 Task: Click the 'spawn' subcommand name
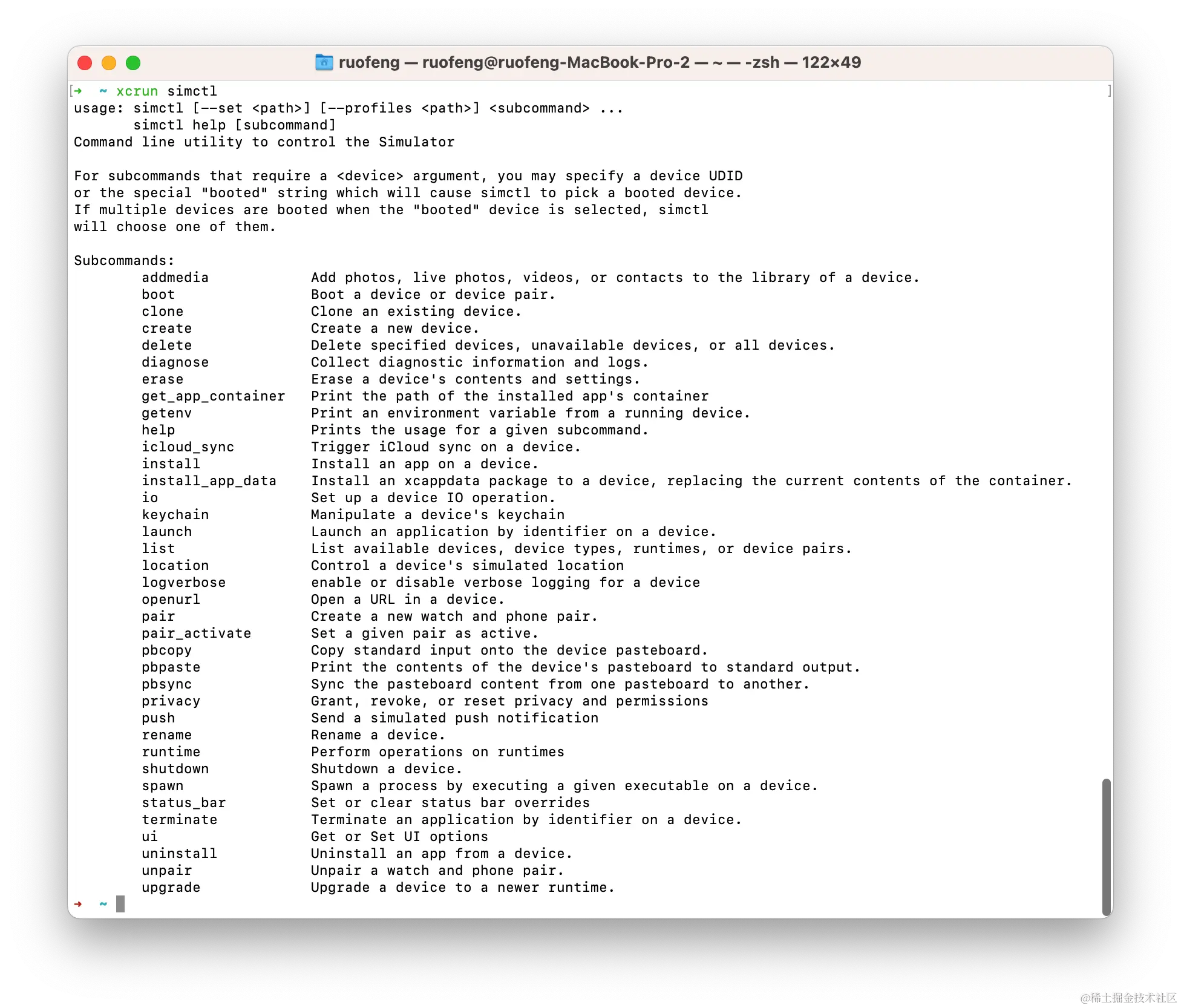(x=163, y=786)
